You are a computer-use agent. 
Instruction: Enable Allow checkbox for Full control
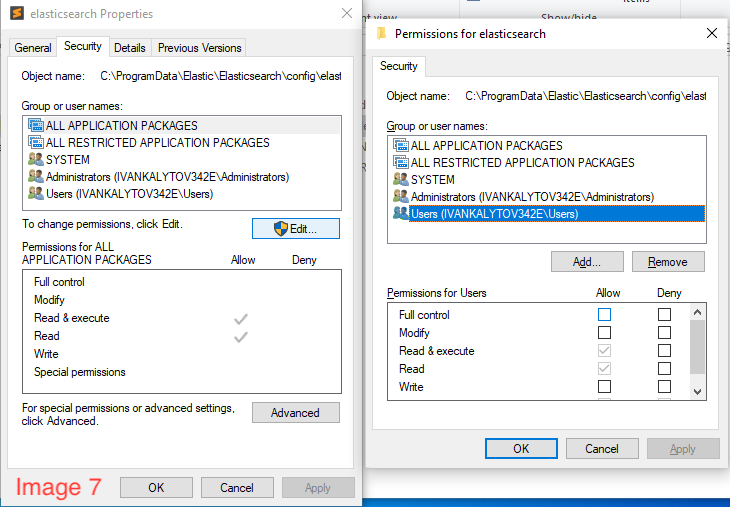click(604, 315)
